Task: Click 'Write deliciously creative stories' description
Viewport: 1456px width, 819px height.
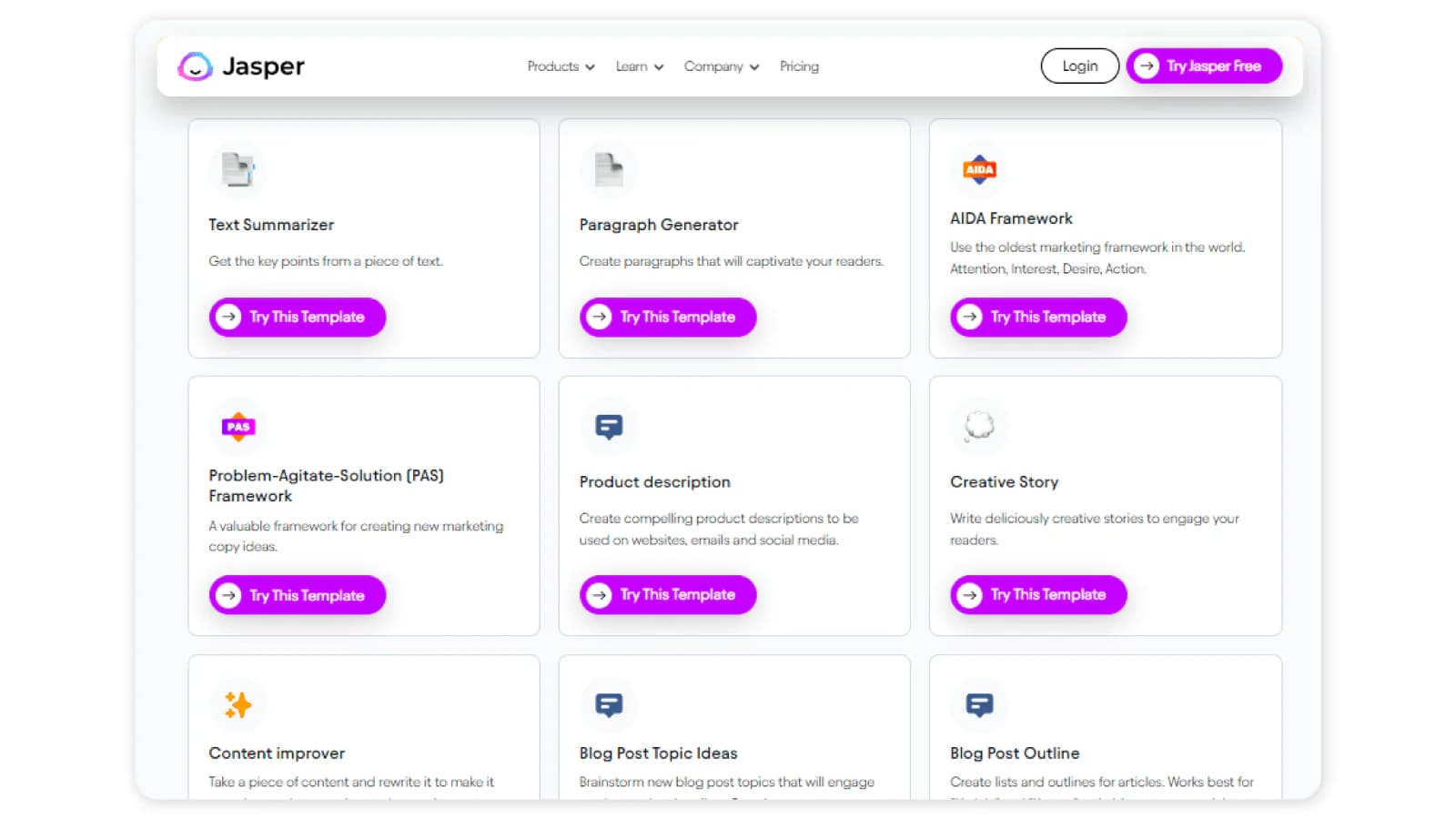Action: click(x=1095, y=529)
